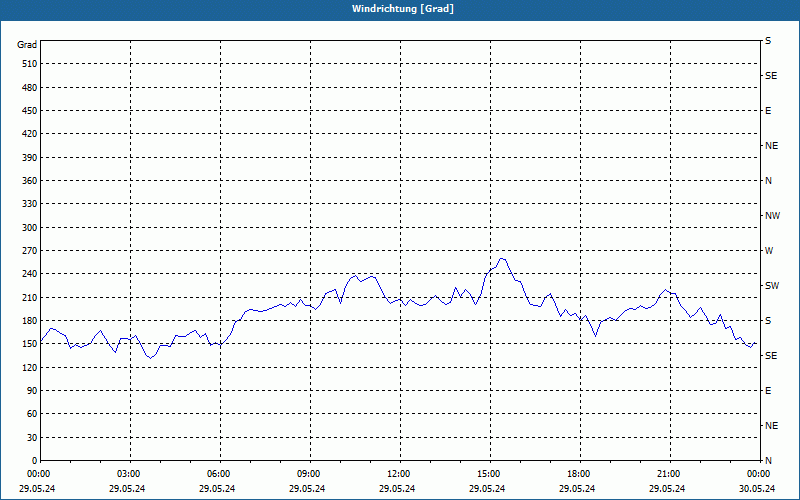The width and height of the screenshot is (800, 500).
Task: Click the 0 y-axis value
Action: pos(35,461)
